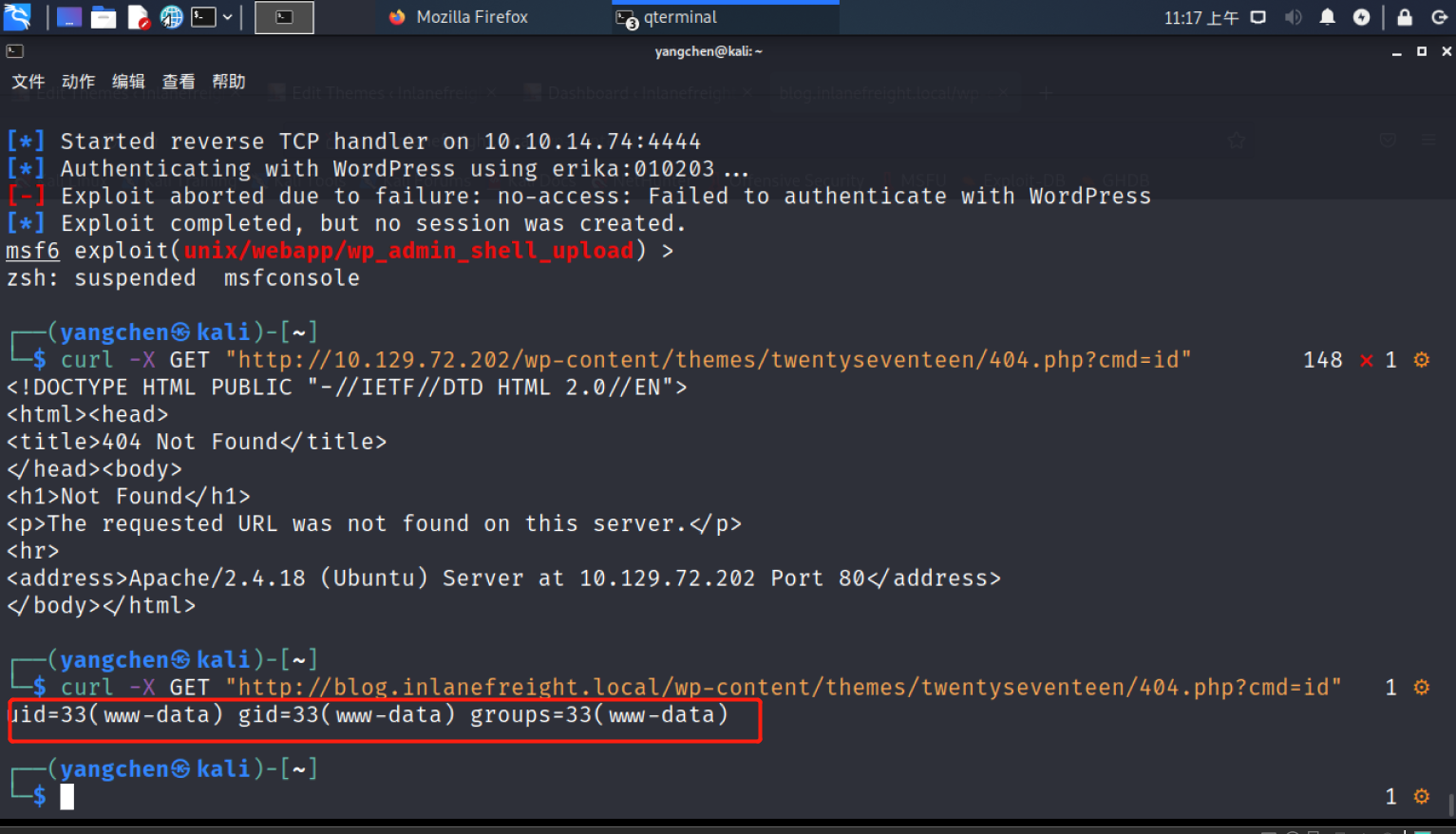
Task: Click the '<title>404 Not Found</title>' line
Action: click(197, 442)
